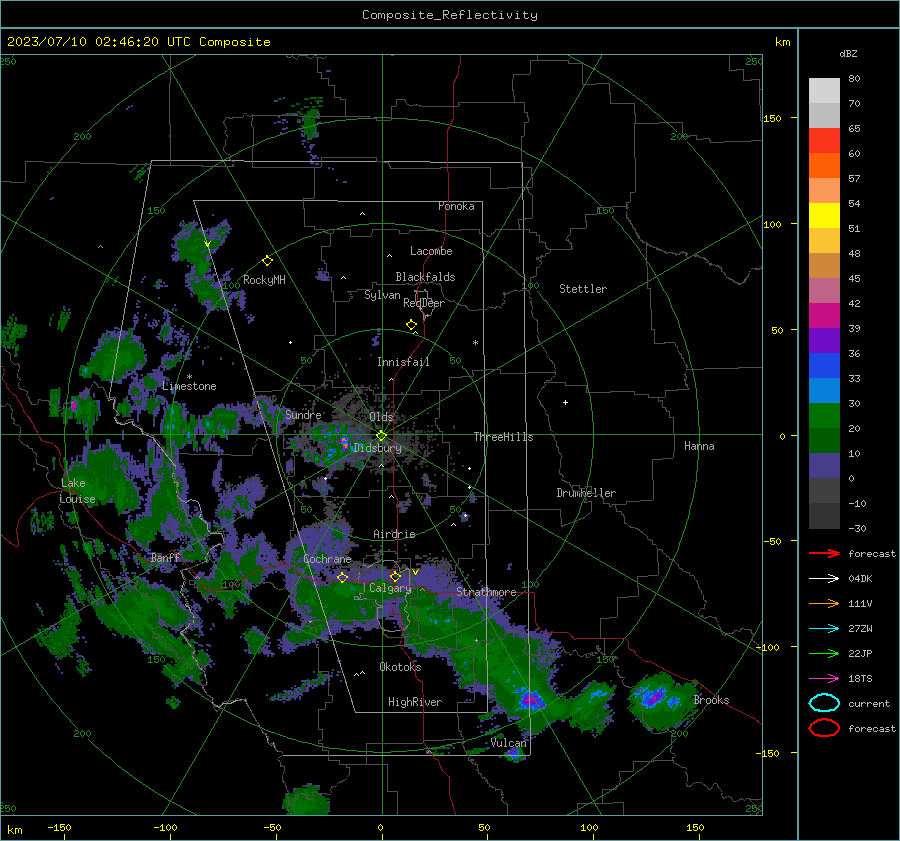Viewport: 900px width, 841px height.
Task: Click the Composite_Reflectivity title
Action: [449, 15]
